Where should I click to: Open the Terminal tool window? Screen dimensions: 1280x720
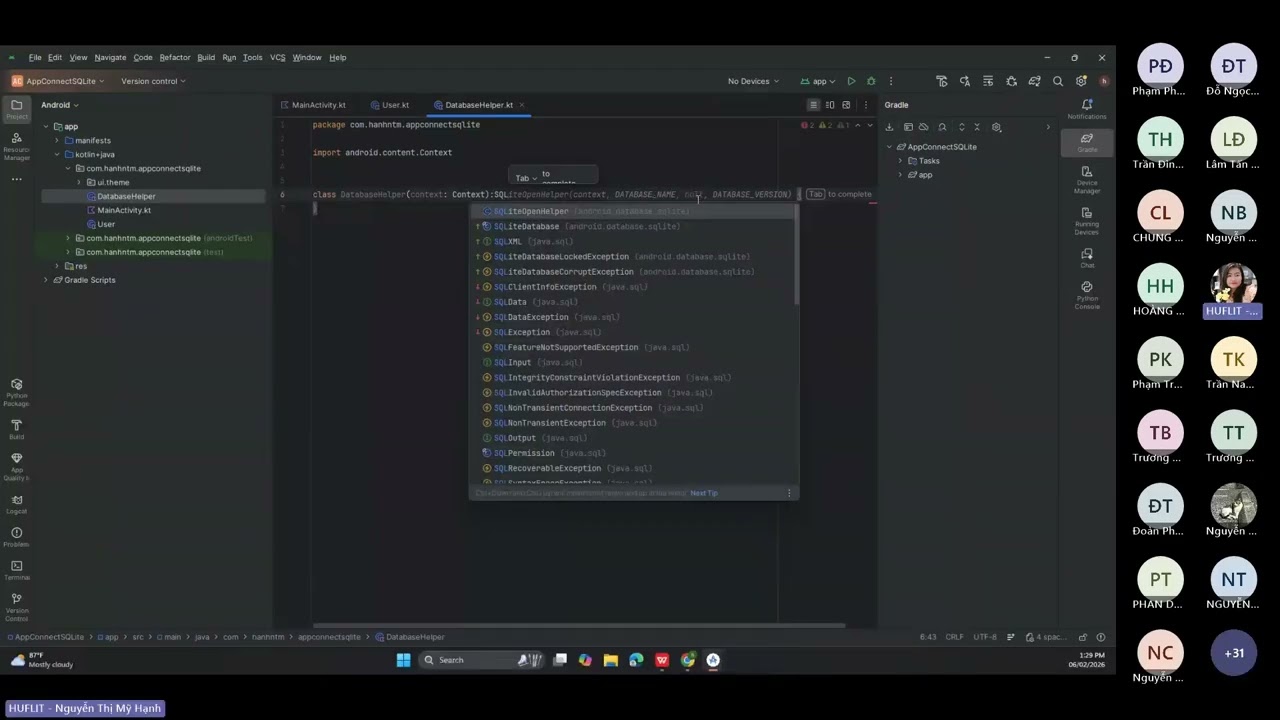click(16, 570)
